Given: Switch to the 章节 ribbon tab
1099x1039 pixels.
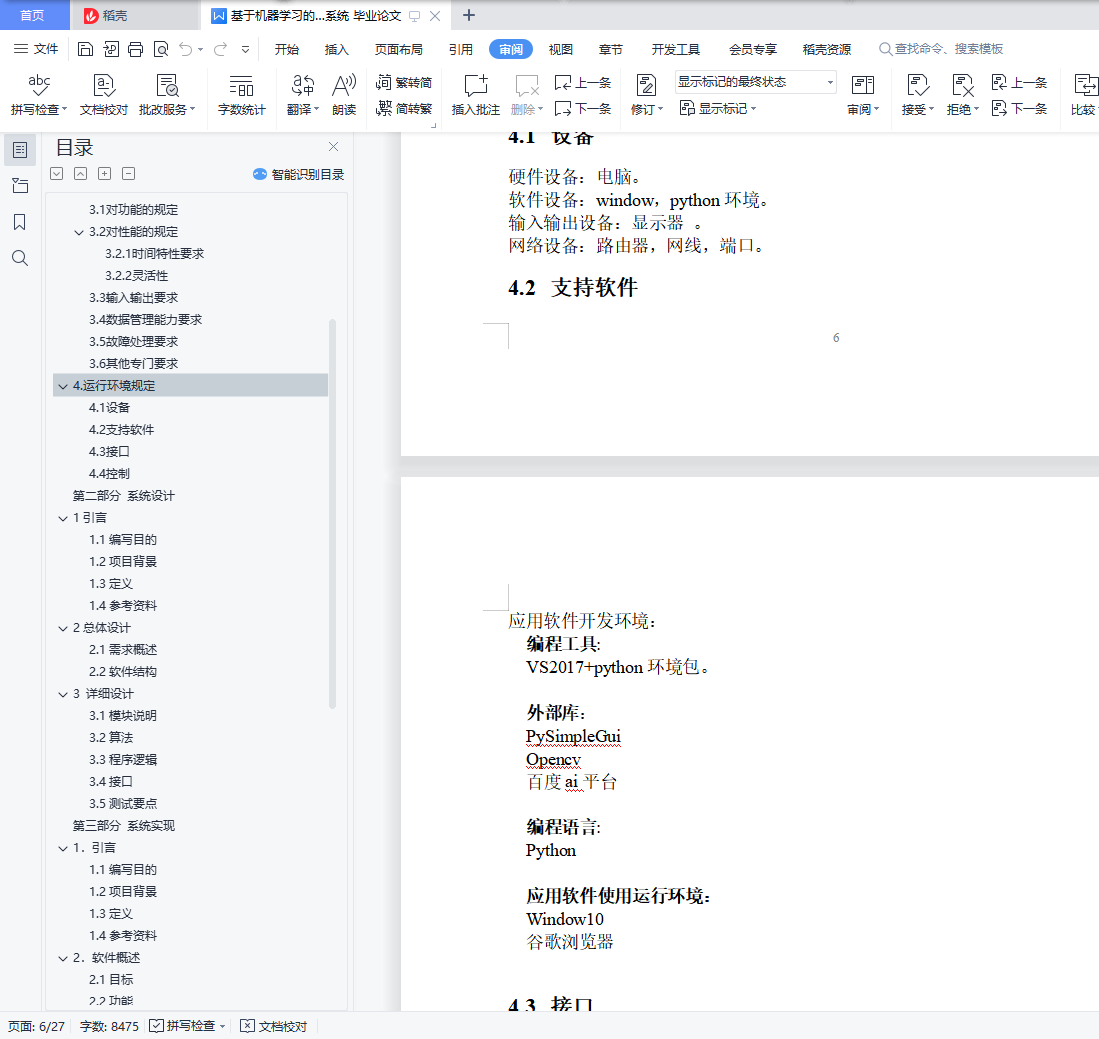Looking at the screenshot, I should pos(610,49).
